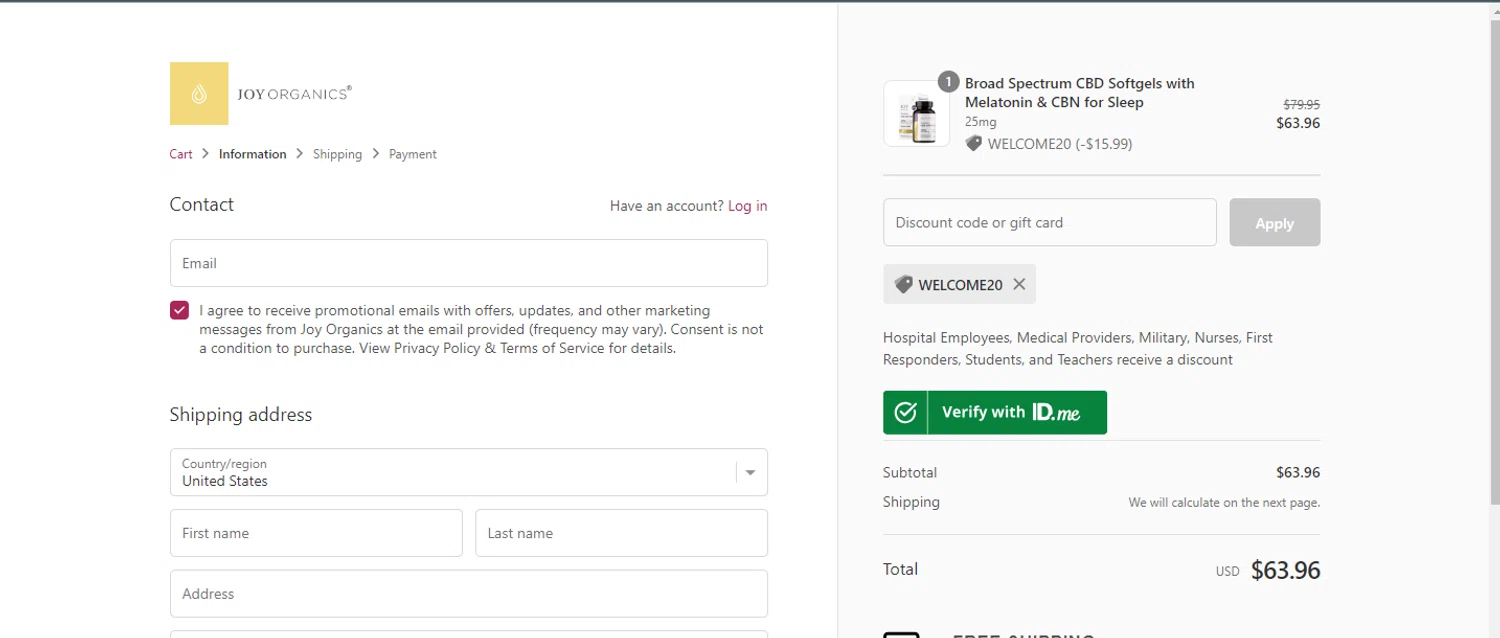Click the 25mg variant text
Screen dimensions: 1500x638
[x=981, y=122]
